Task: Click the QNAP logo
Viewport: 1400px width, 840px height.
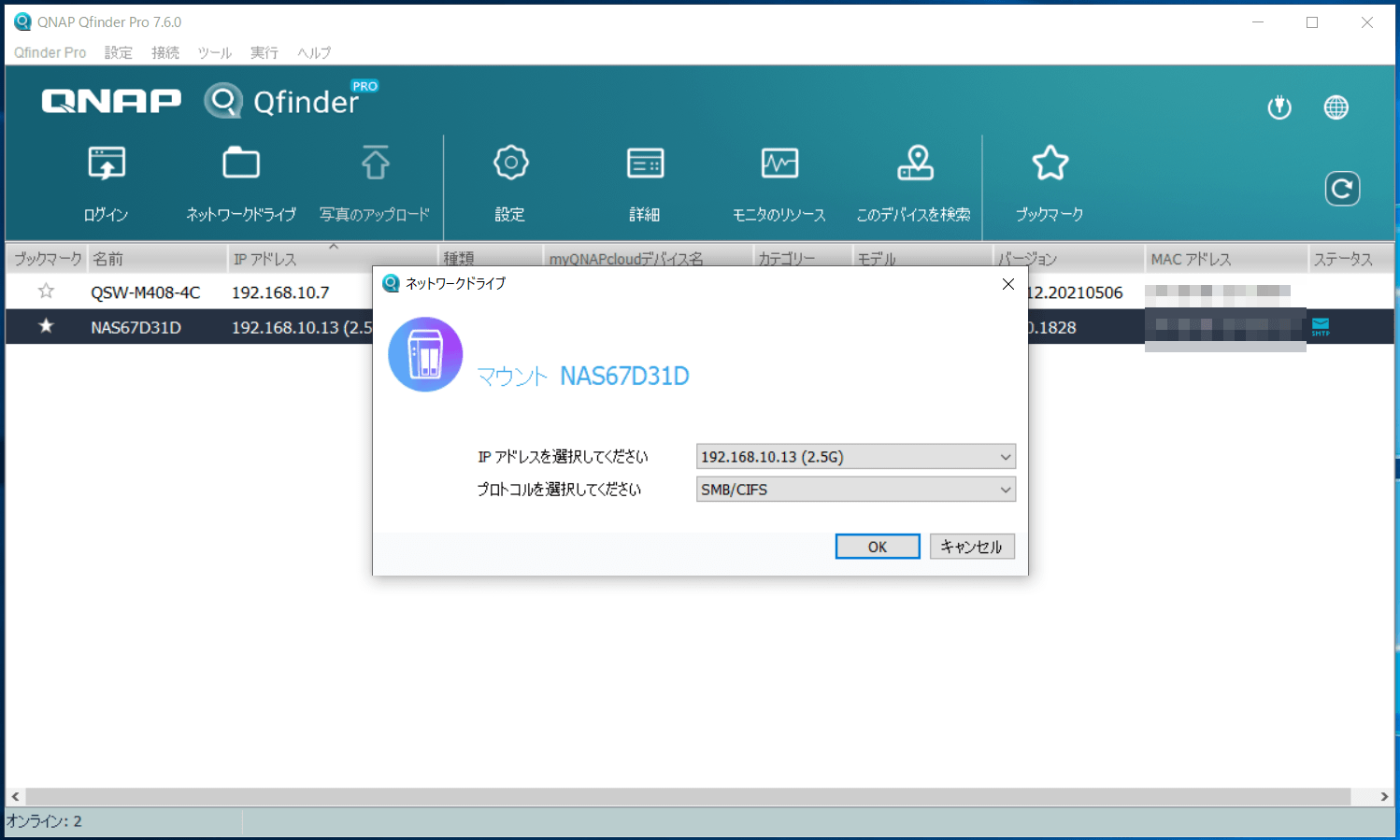Action: (111, 101)
